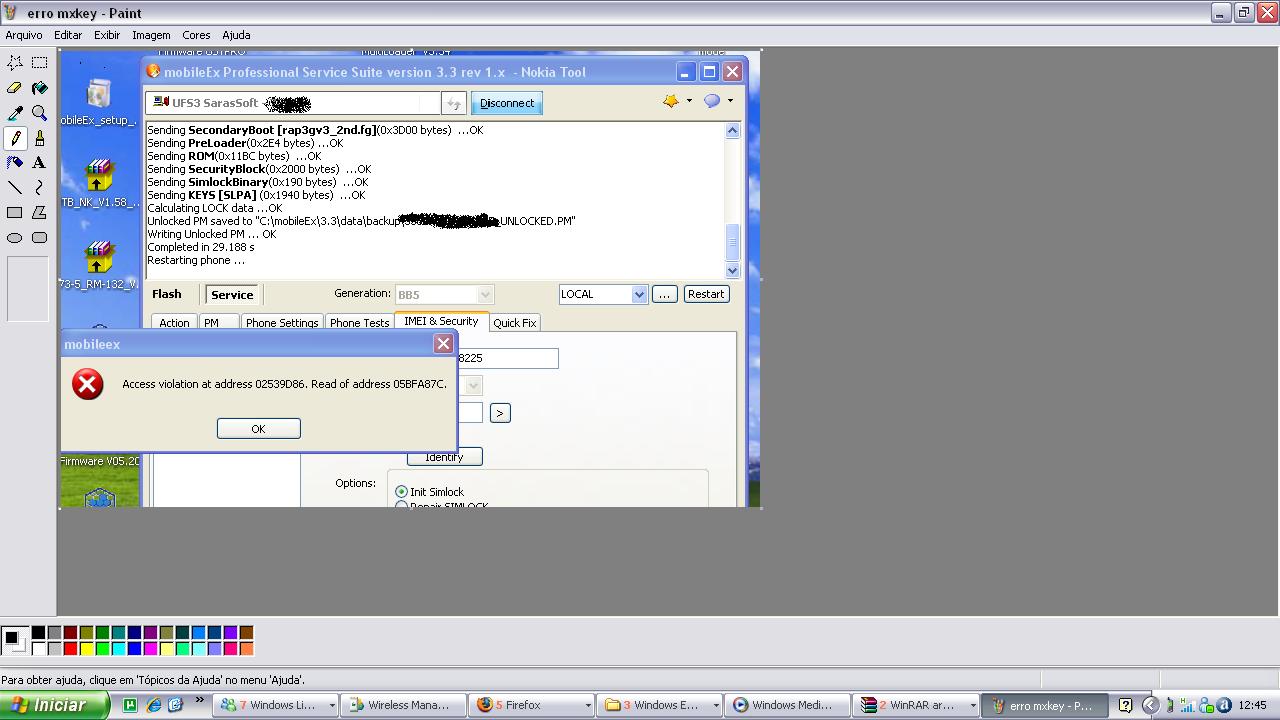Image resolution: width=1280 pixels, height=720 pixels.
Task: Click the IMEI & Security tab in screenshot
Action: [x=441, y=321]
